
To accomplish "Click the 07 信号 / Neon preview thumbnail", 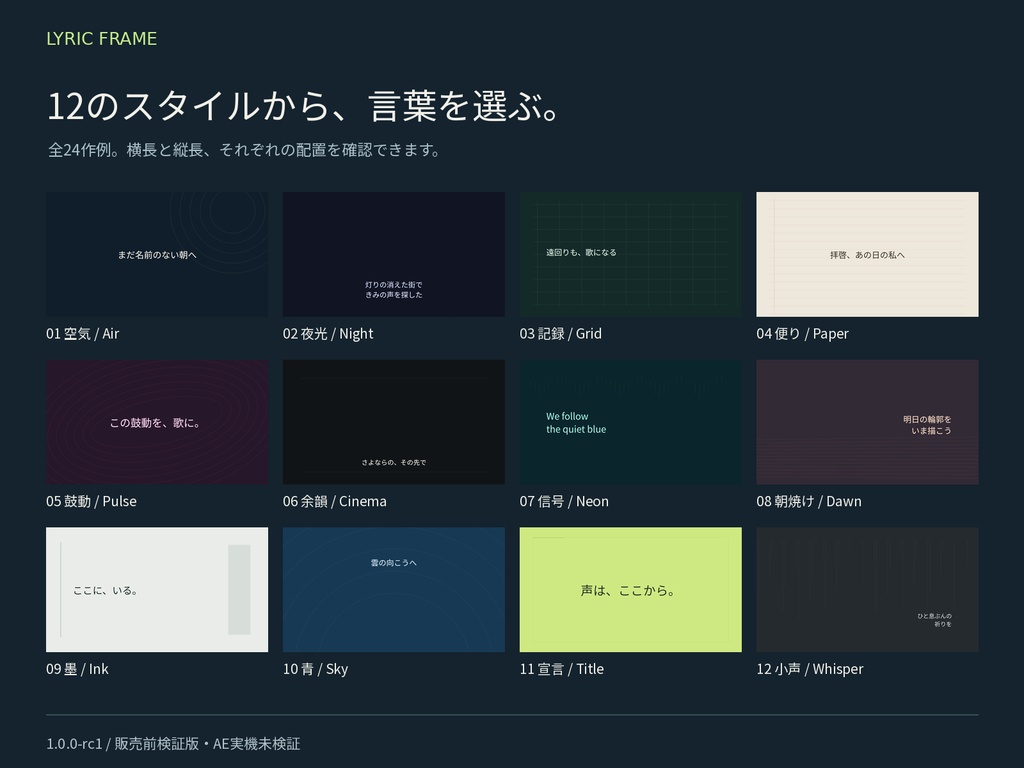I will [x=631, y=422].
